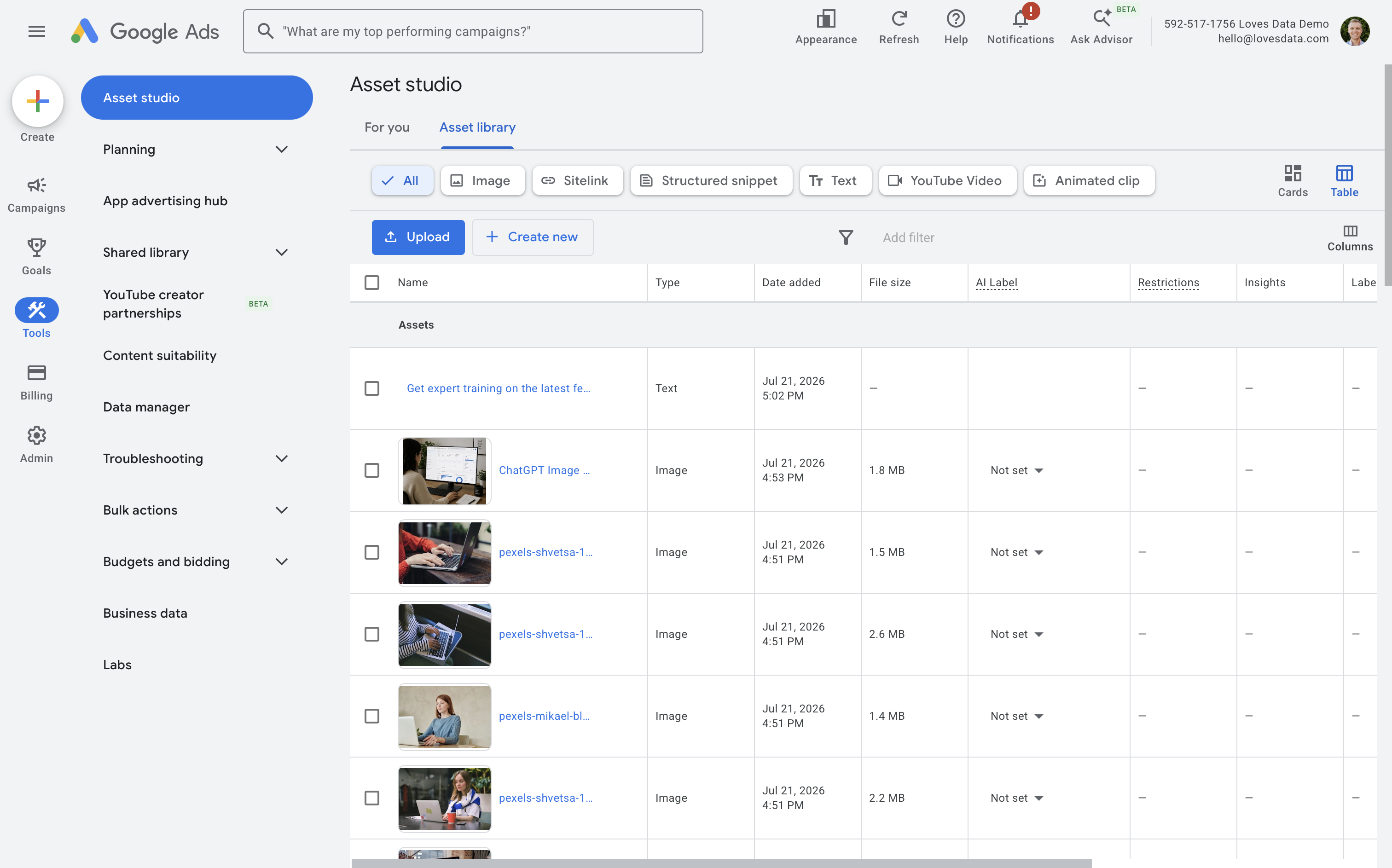Open the pexels-mikael-bl asset link
This screenshot has width=1392, height=868.
point(544,717)
